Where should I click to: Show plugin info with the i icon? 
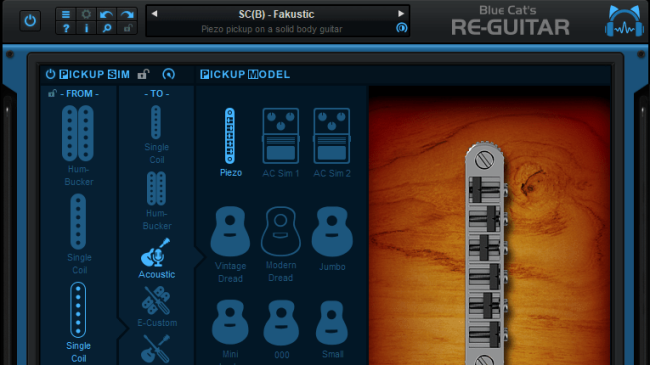tap(86, 28)
